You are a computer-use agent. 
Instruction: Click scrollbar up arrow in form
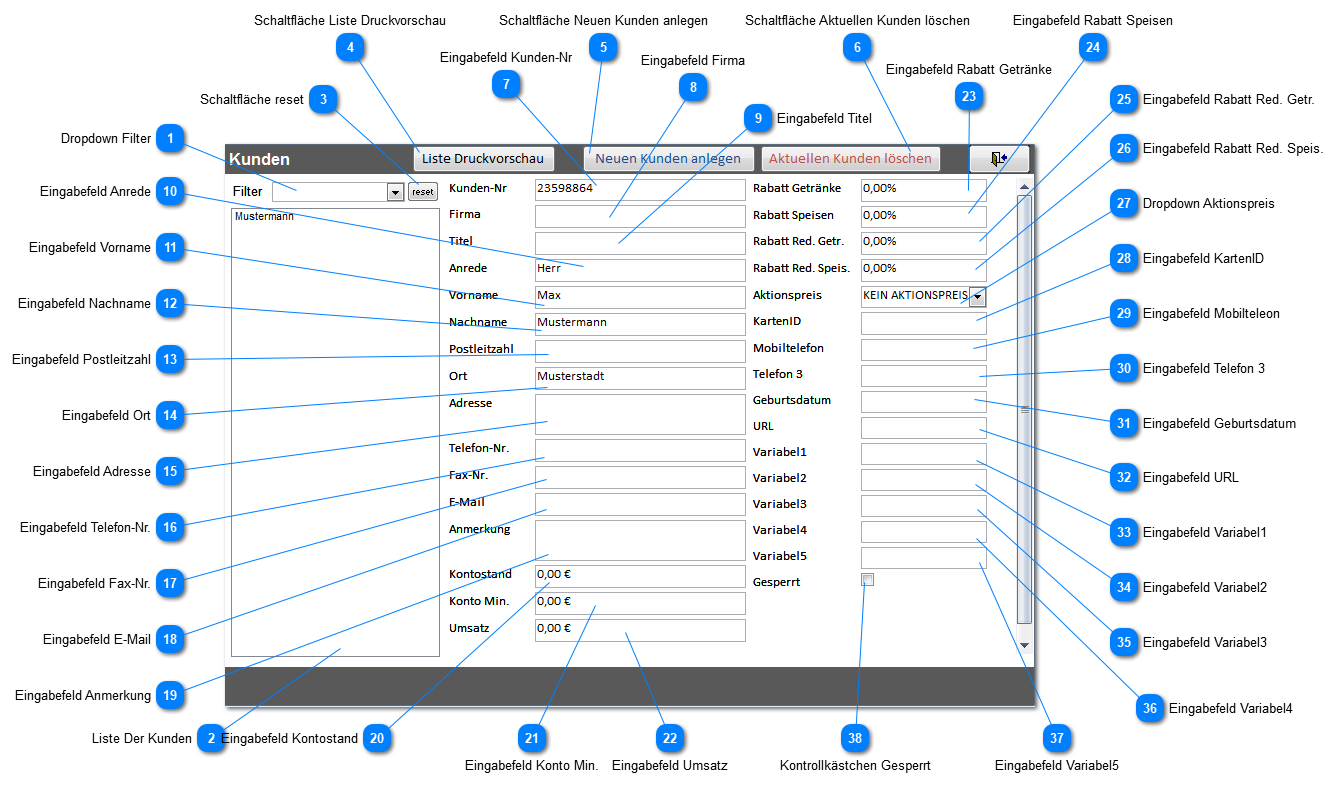(x=1023, y=187)
